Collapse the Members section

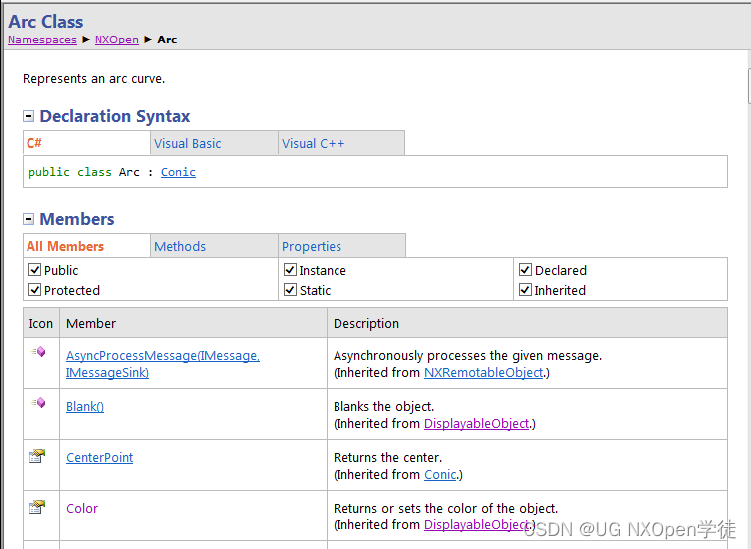(x=29, y=220)
